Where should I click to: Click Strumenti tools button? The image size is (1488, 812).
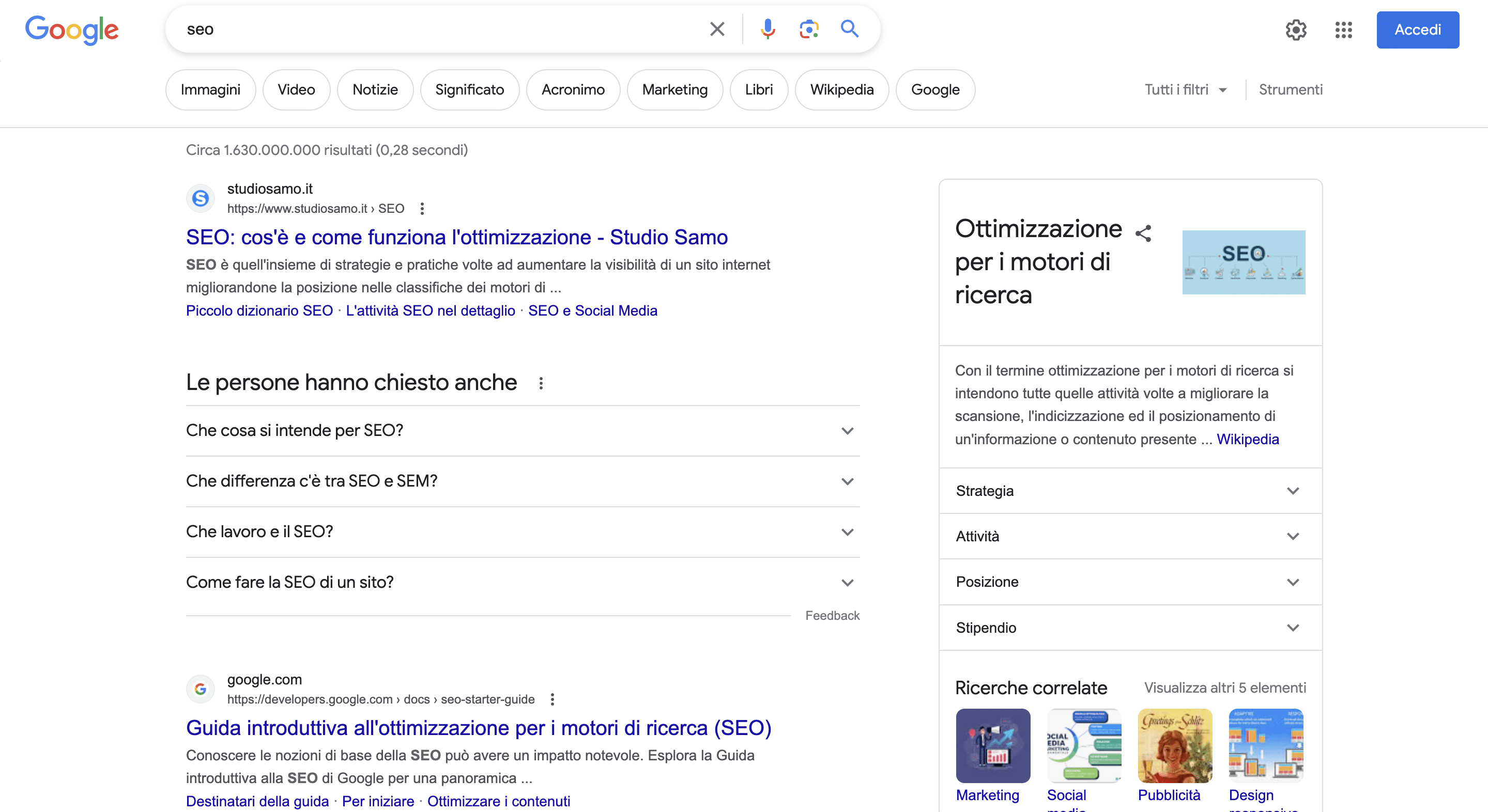click(x=1291, y=89)
